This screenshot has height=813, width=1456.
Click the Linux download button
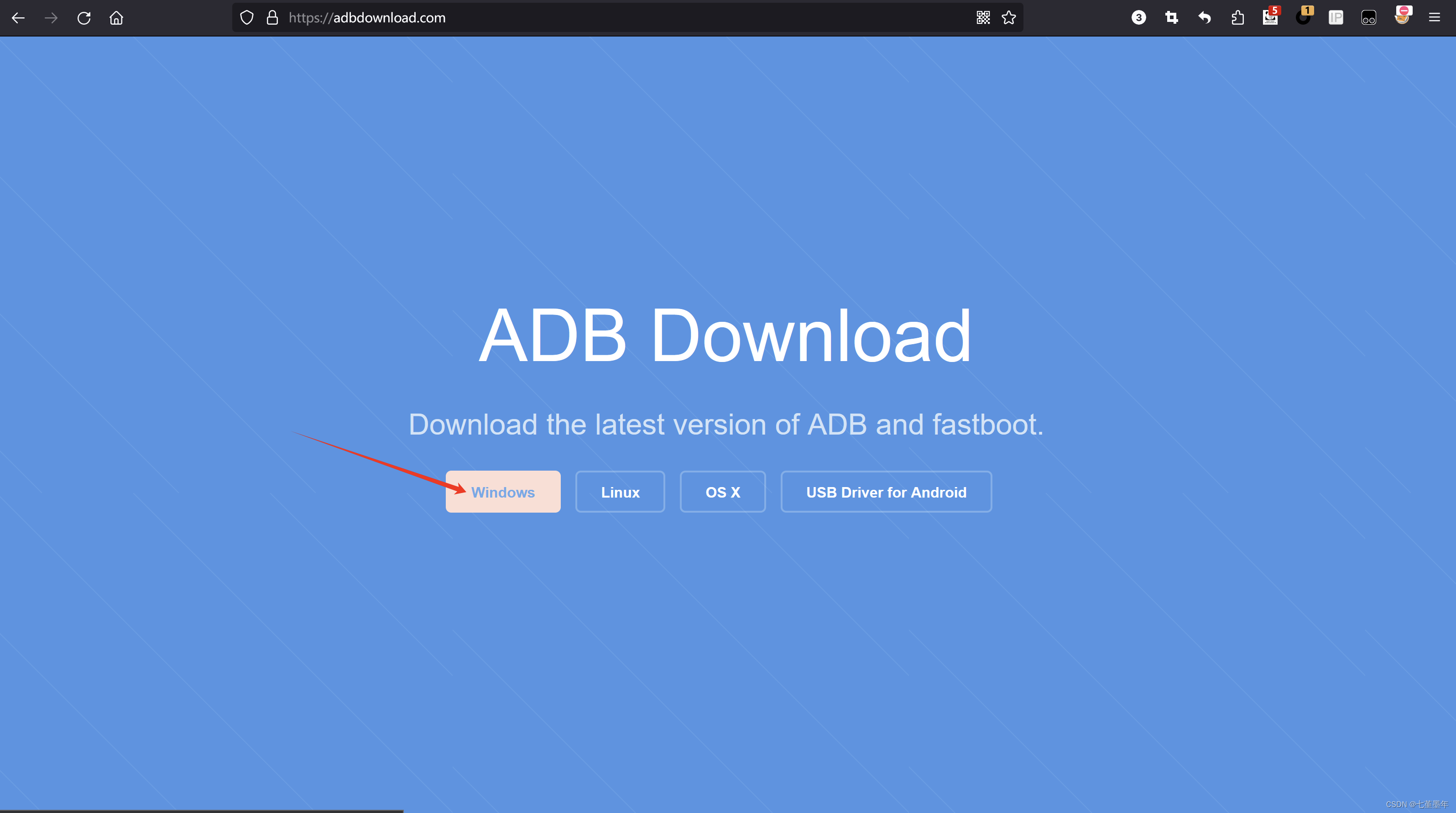[620, 492]
